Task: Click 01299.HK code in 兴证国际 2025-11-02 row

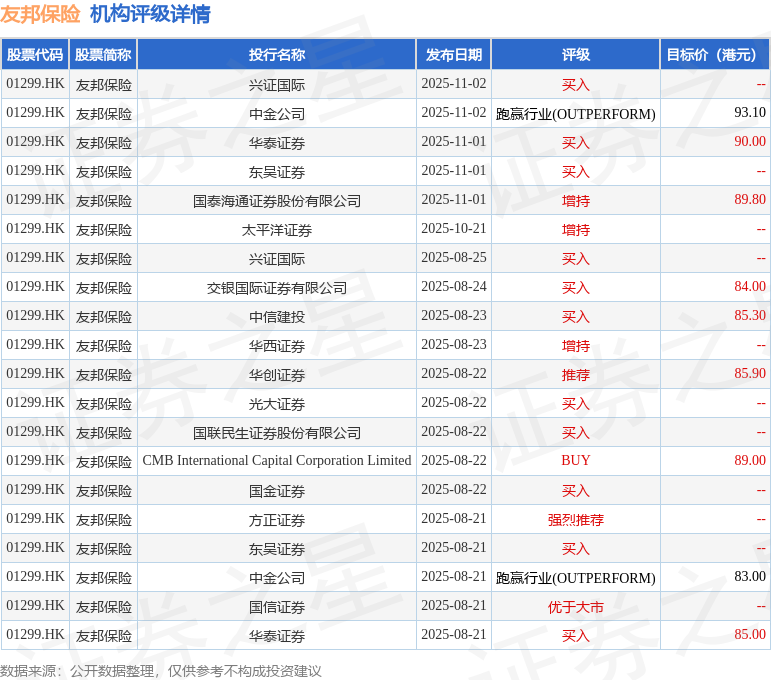Action: 35,84
